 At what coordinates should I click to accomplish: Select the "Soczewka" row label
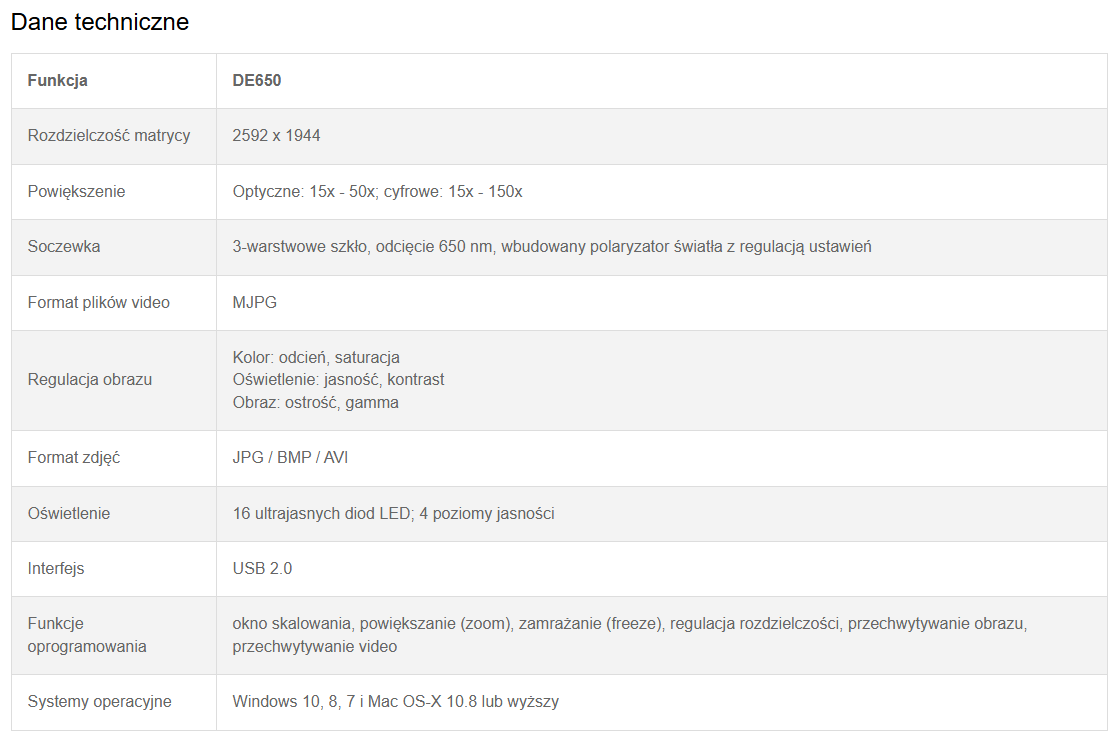(64, 247)
